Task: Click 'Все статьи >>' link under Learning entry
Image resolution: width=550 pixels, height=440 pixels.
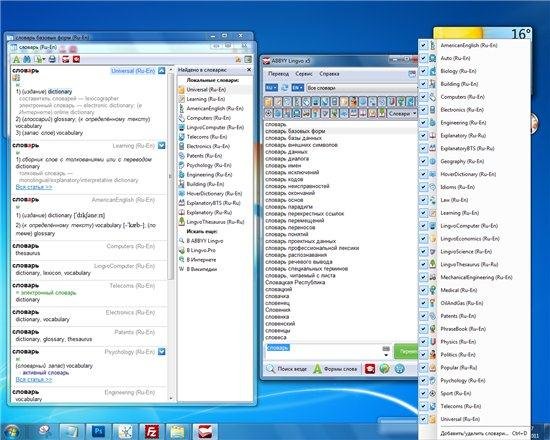Action: (34, 187)
